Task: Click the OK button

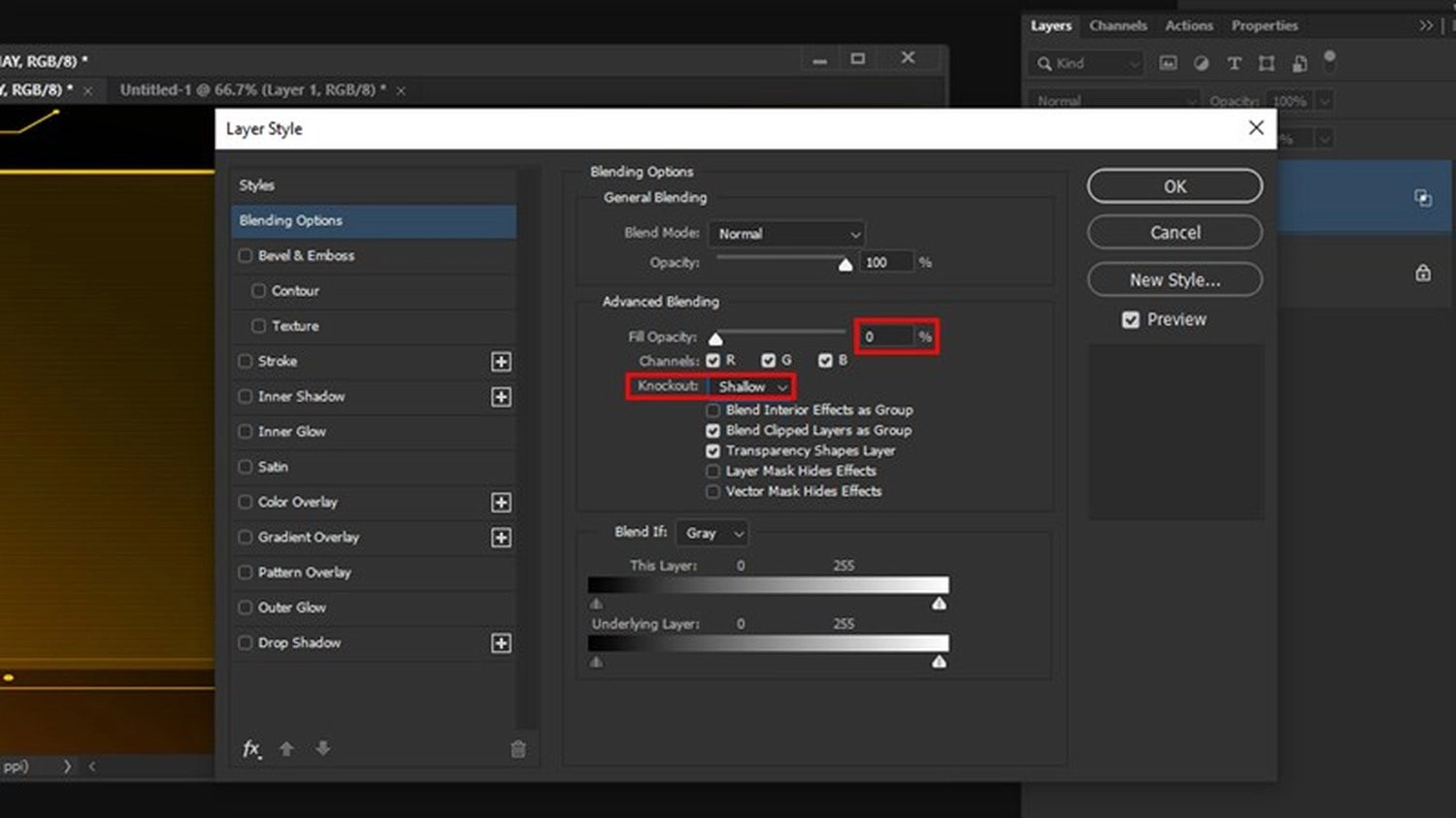Action: point(1175,186)
